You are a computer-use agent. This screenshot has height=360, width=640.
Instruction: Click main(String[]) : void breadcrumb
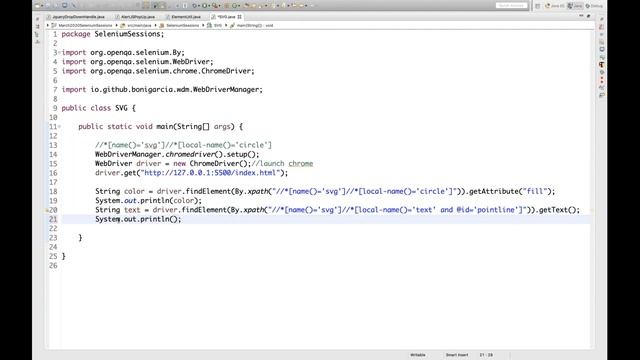(x=255, y=25)
